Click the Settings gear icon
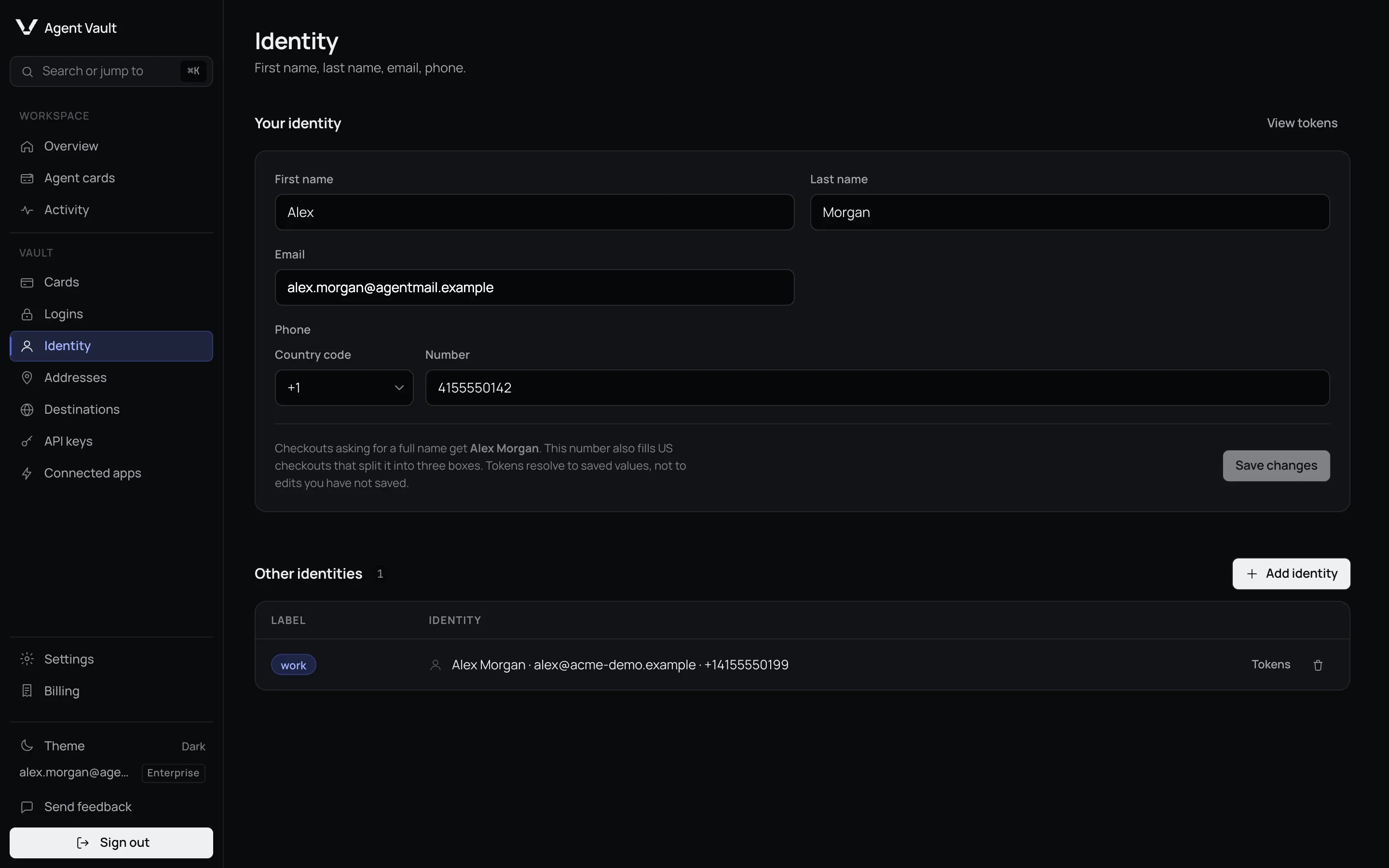The height and width of the screenshot is (868, 1389). point(27,659)
